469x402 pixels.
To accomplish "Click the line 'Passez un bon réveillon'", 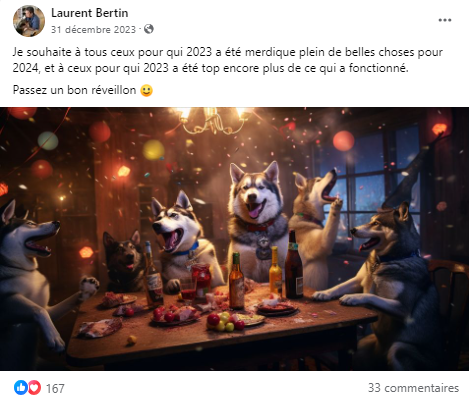I will [74, 90].
